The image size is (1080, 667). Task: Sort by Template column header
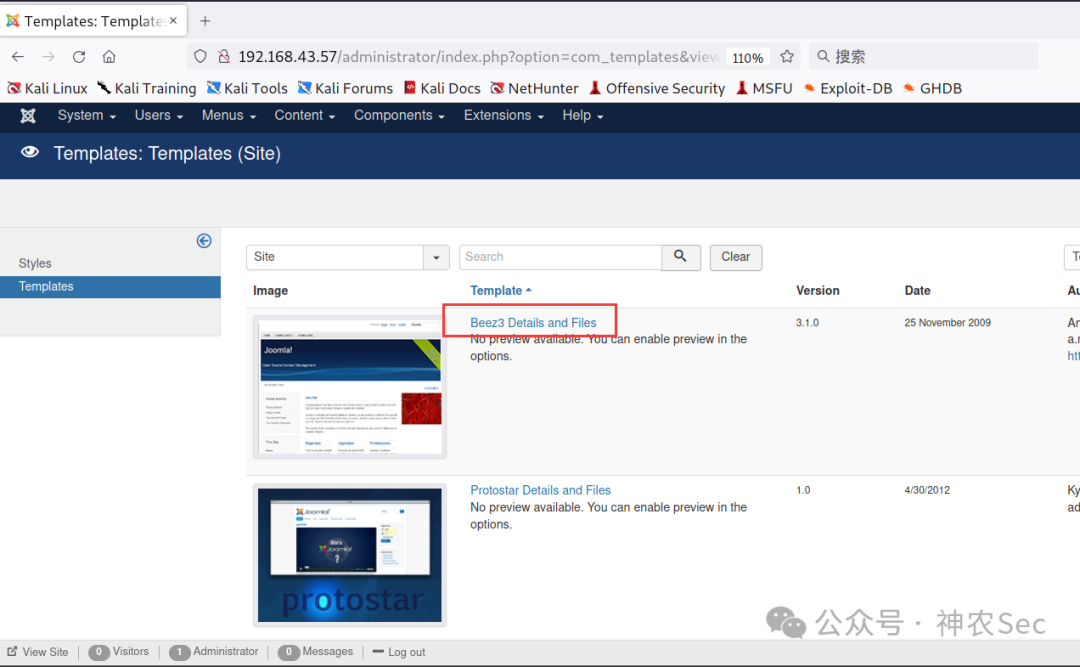pos(501,291)
